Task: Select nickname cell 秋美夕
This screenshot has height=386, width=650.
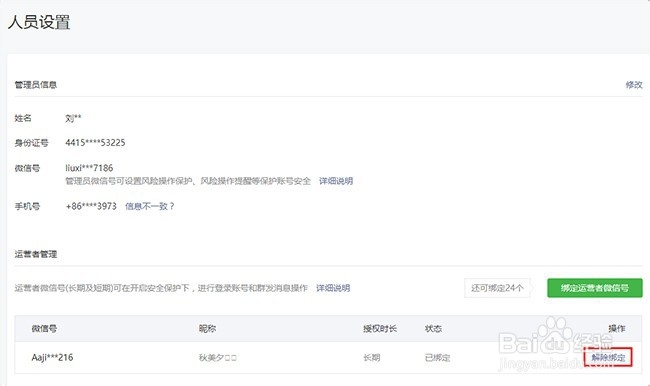Action: [x=218, y=357]
